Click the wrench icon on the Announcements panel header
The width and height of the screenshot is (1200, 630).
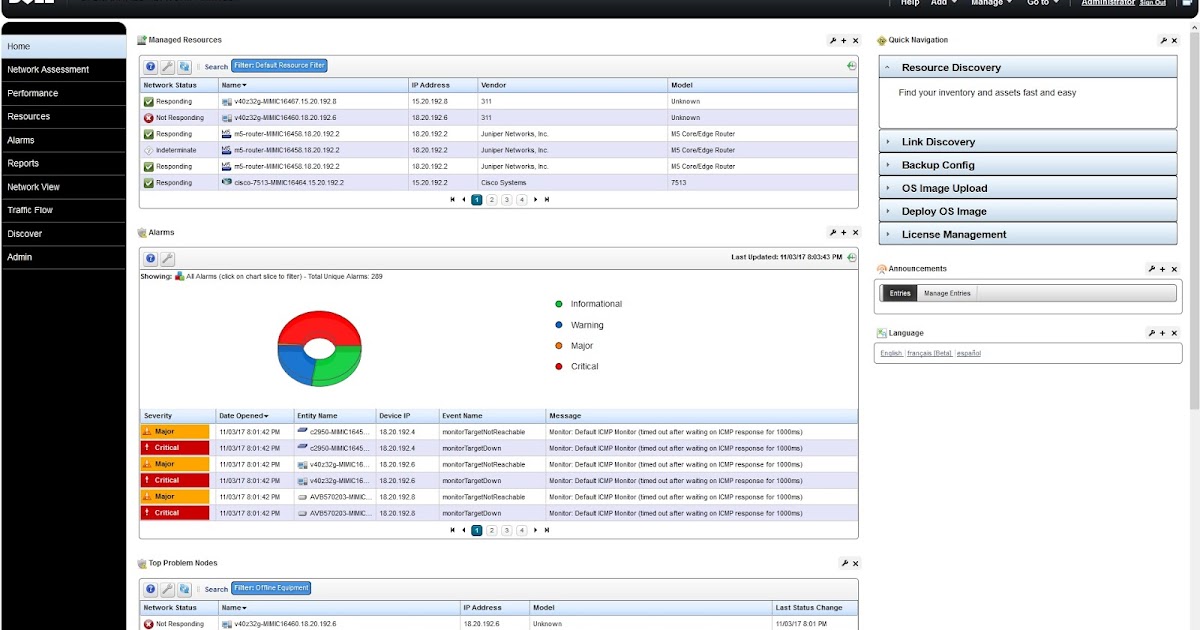point(1152,268)
